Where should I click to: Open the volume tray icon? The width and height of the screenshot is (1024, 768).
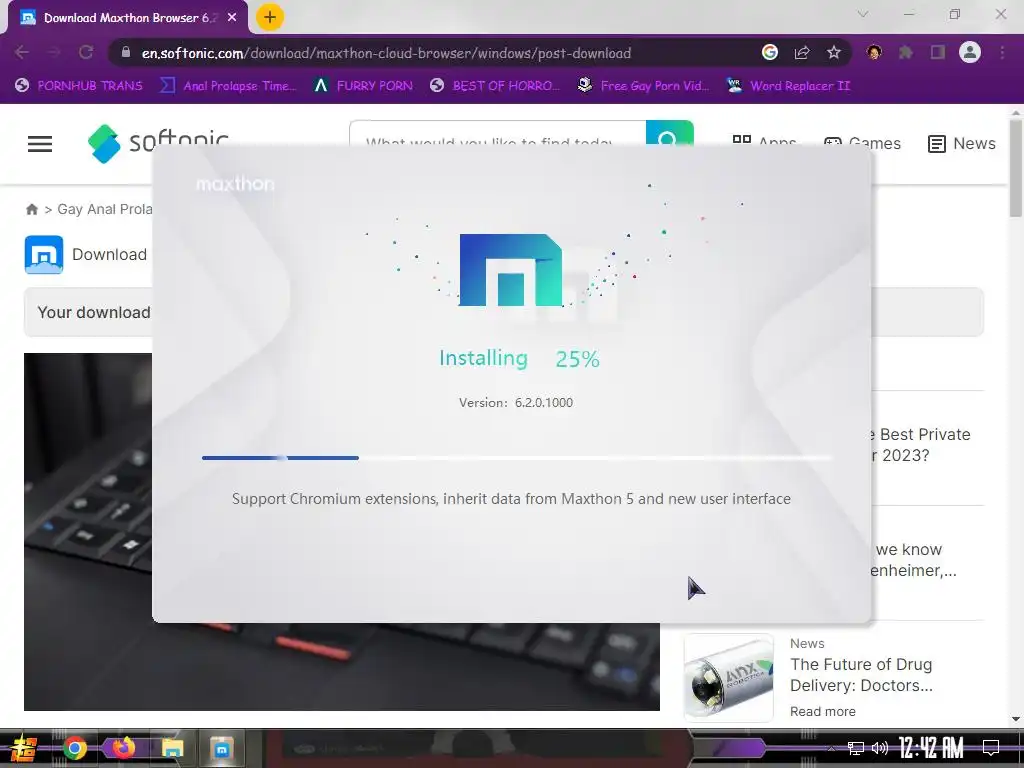(880, 748)
